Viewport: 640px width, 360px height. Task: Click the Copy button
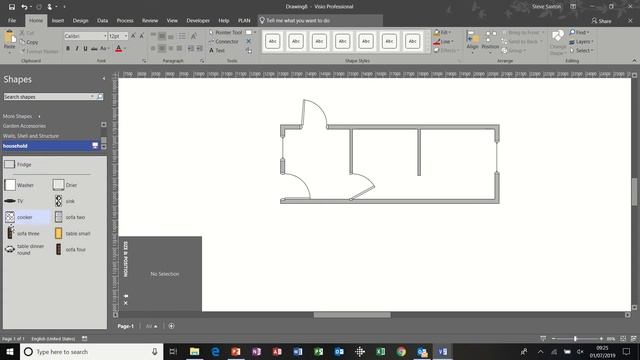point(29,42)
